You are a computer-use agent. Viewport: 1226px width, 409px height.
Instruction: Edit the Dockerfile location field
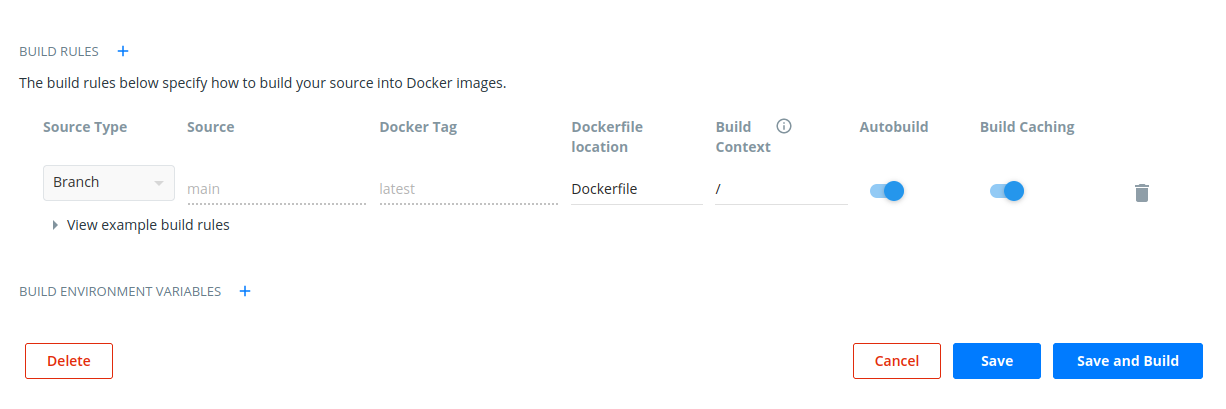pyautogui.click(x=636, y=188)
